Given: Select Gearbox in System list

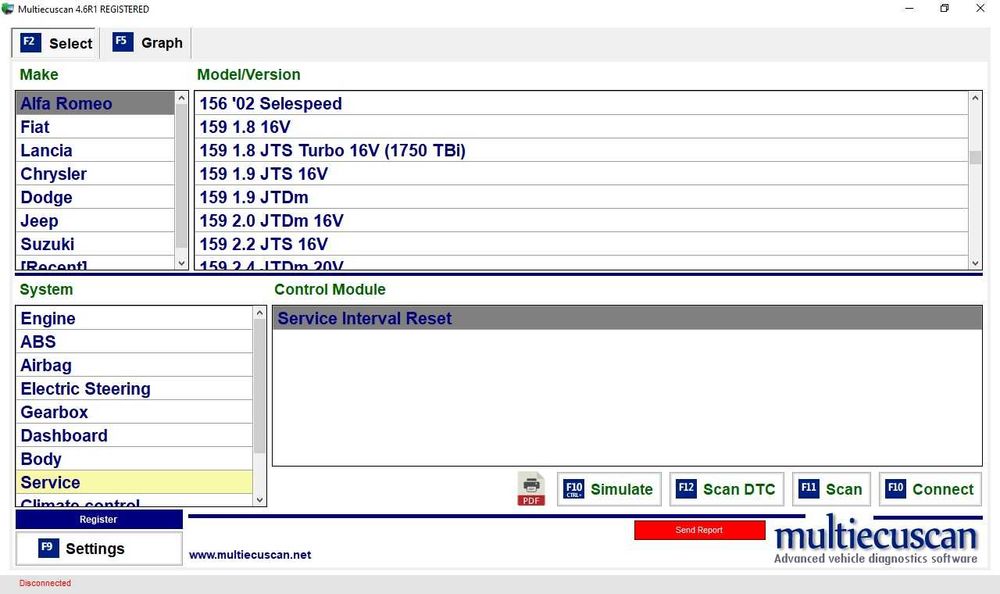Looking at the screenshot, I should [135, 413].
